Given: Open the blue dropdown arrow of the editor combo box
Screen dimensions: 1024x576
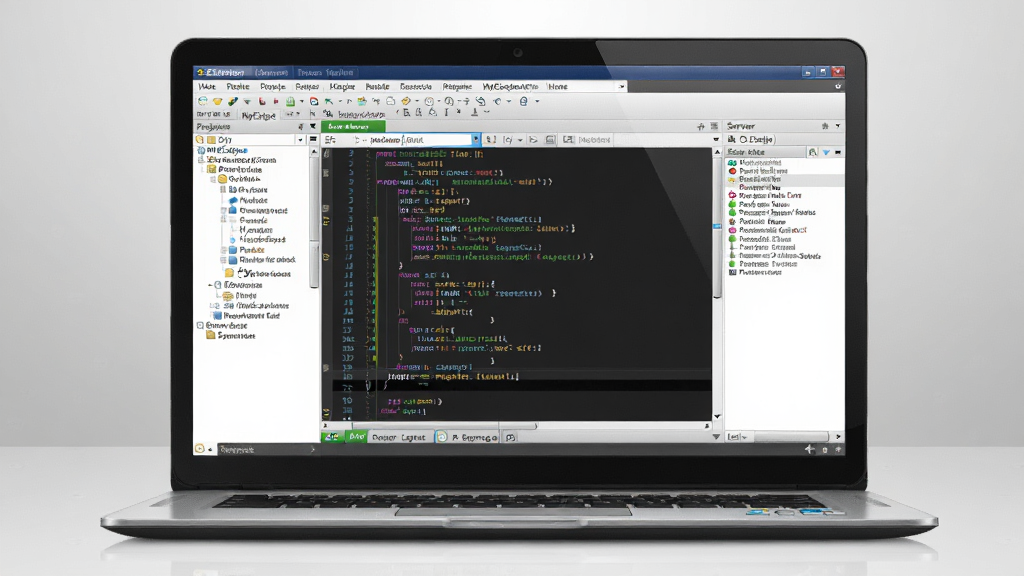Looking at the screenshot, I should (475, 140).
